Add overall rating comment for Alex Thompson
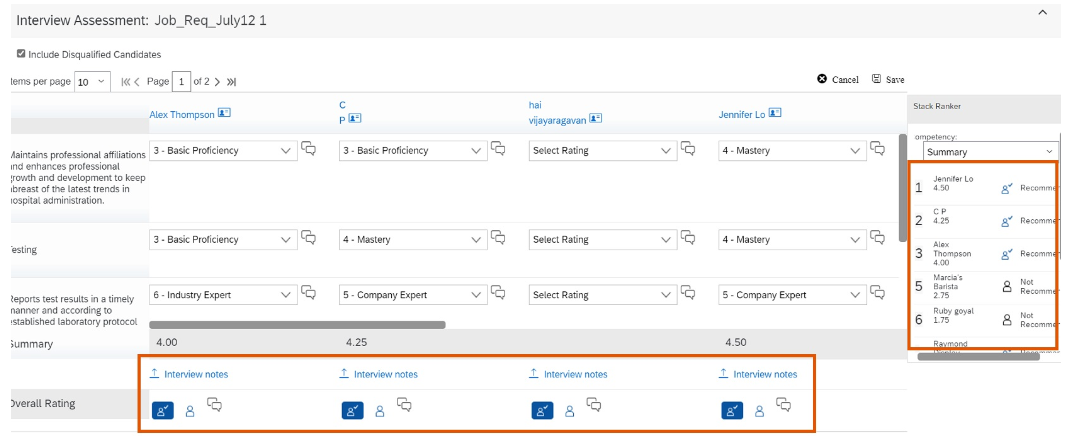The image size is (1070, 441). pos(214,406)
